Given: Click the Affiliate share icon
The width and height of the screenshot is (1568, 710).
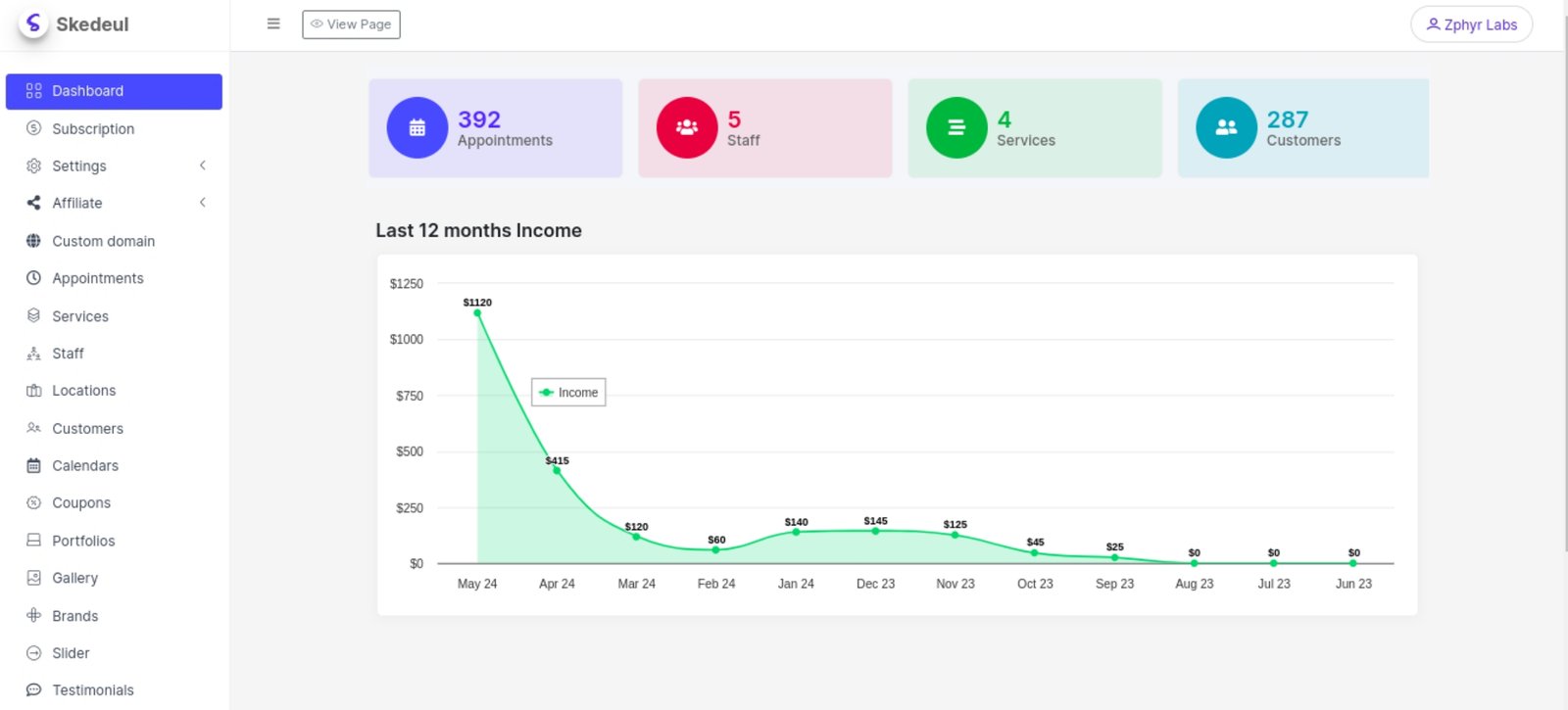Looking at the screenshot, I should click(x=33, y=203).
